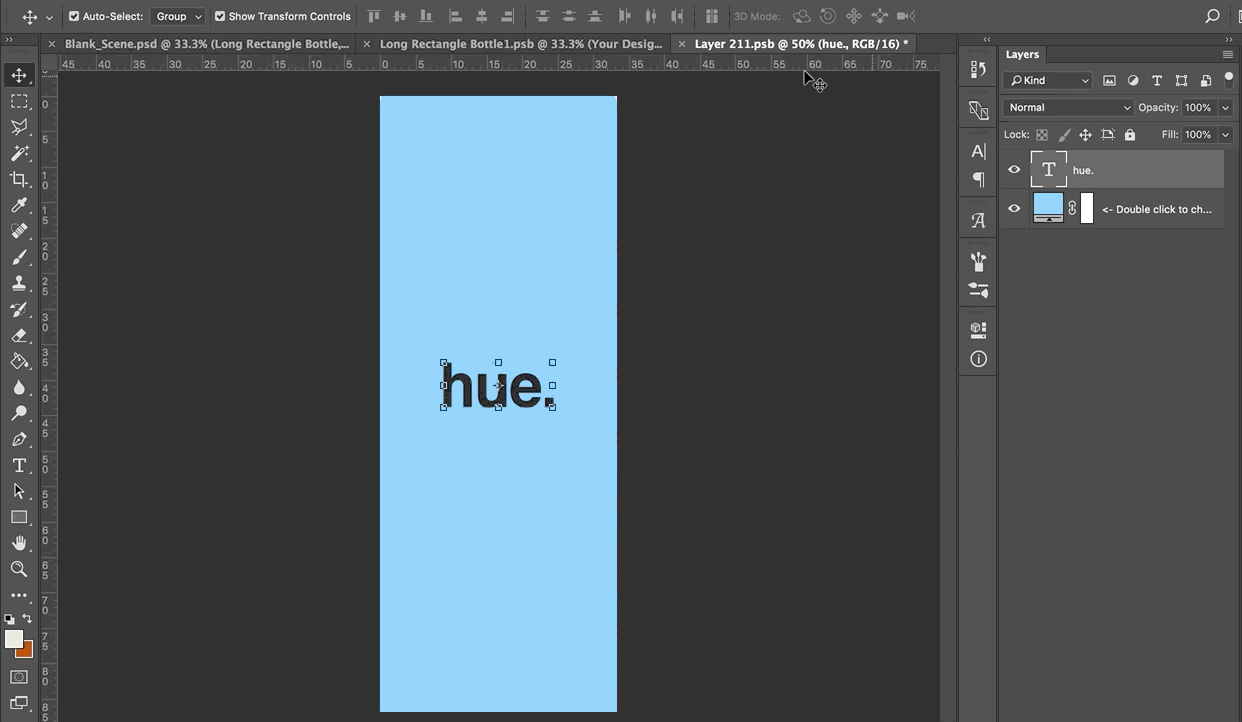The height and width of the screenshot is (722, 1242).
Task: Hide the hue. text layer
Action: coord(1014,170)
